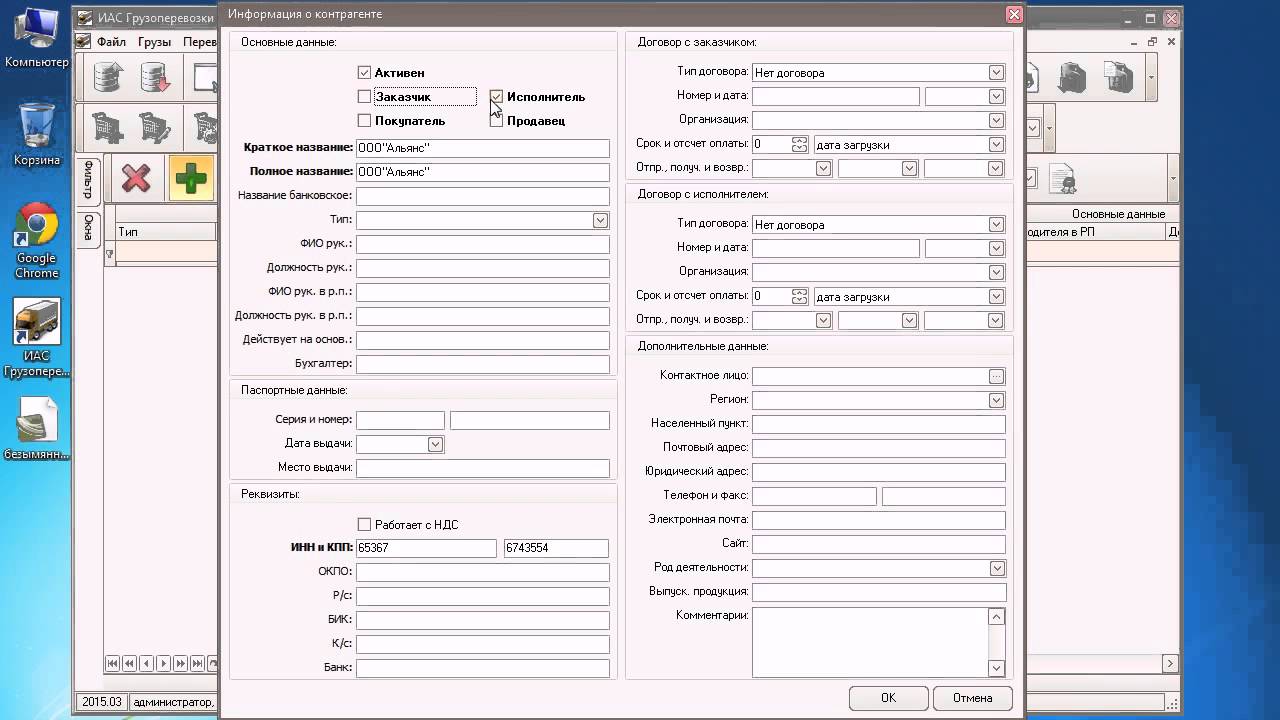Image resolution: width=1280 pixels, height=720 pixels.
Task: Check the Продавец checkbox
Action: click(496, 121)
